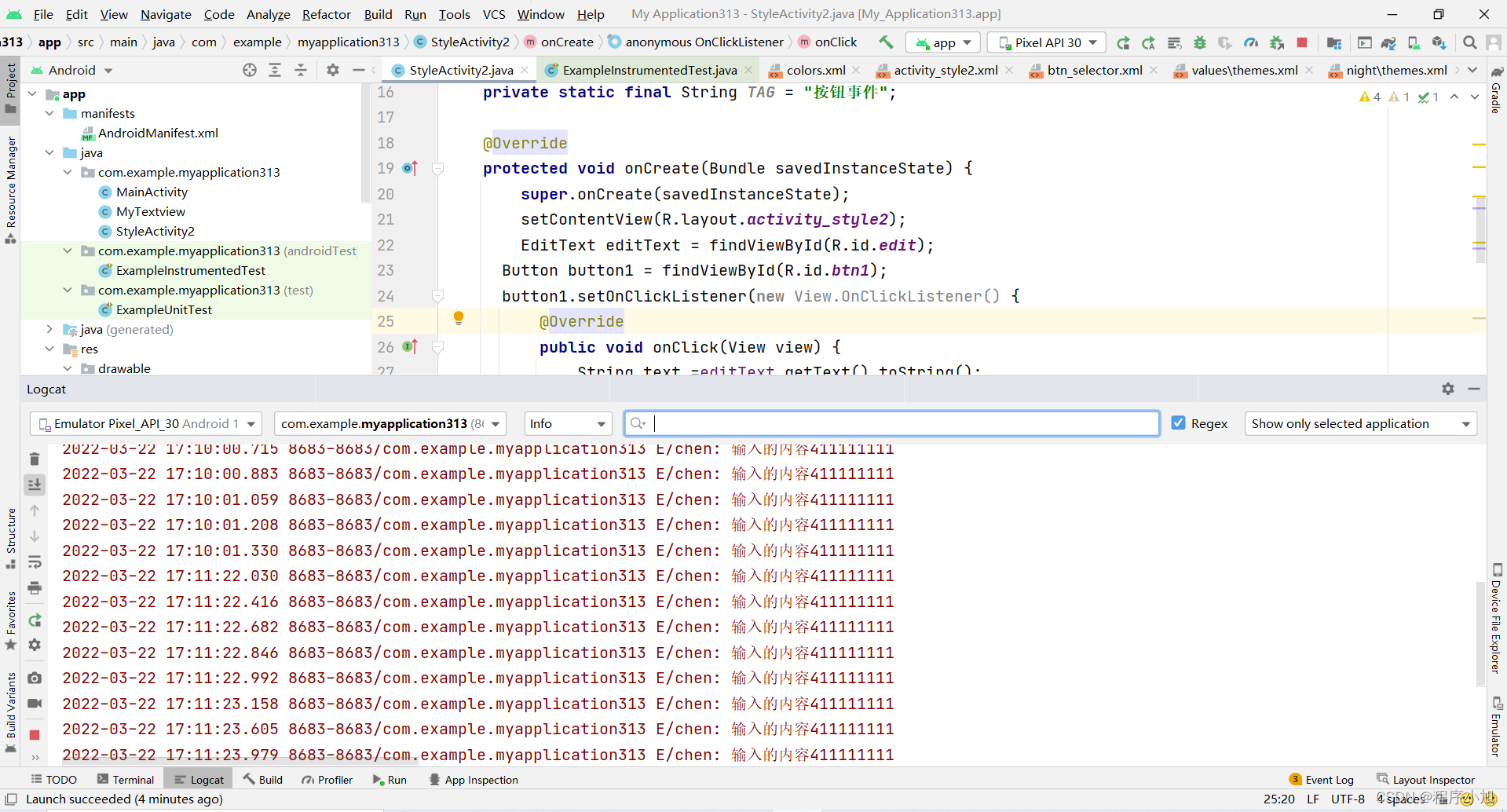This screenshot has width=1507, height=812.
Task: Clear logcat with the trash icon
Action: click(x=35, y=459)
